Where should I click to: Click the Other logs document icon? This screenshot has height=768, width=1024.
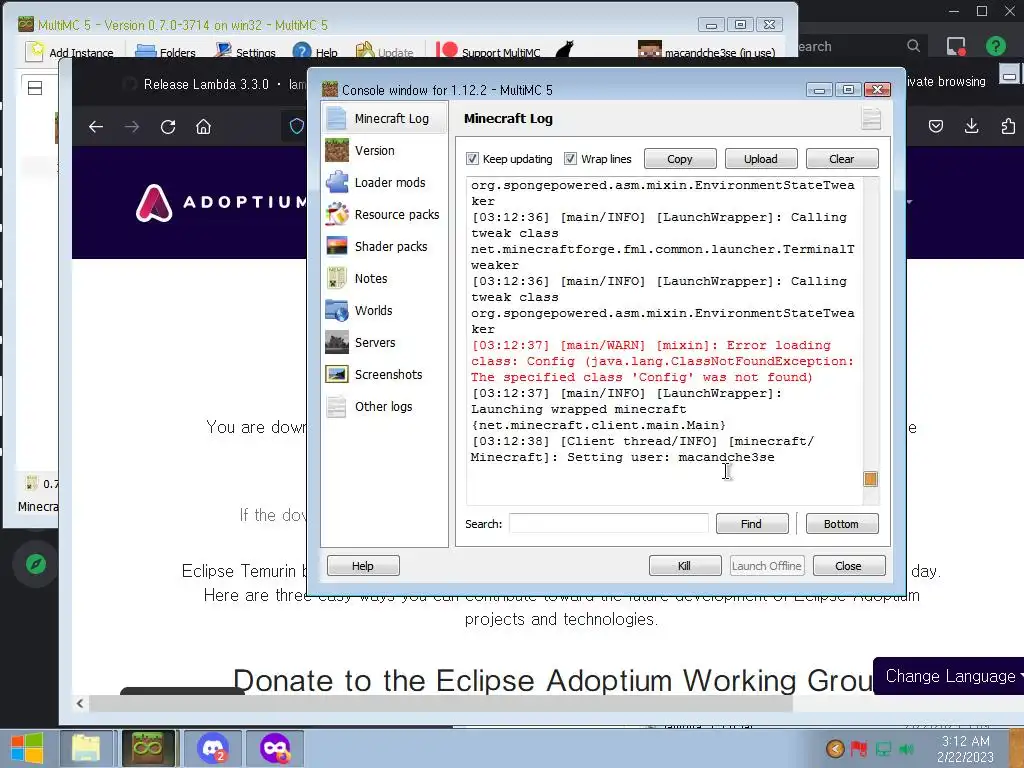pos(337,406)
